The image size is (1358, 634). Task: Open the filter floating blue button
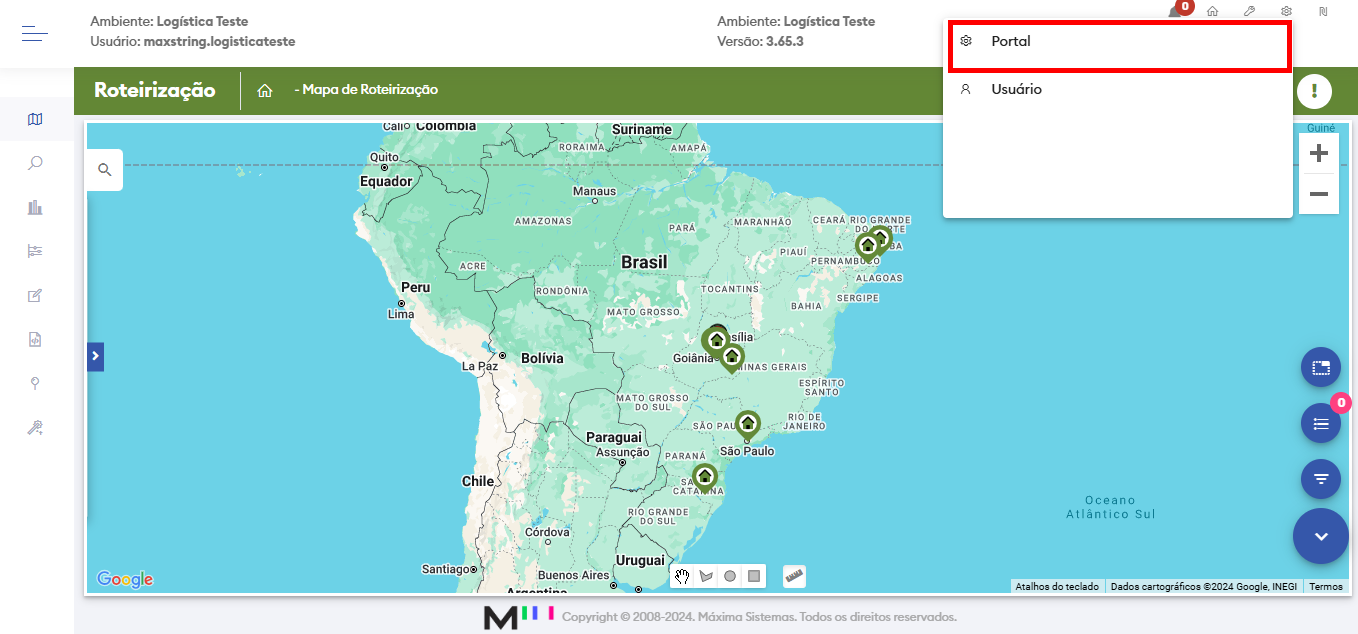[x=1321, y=479]
